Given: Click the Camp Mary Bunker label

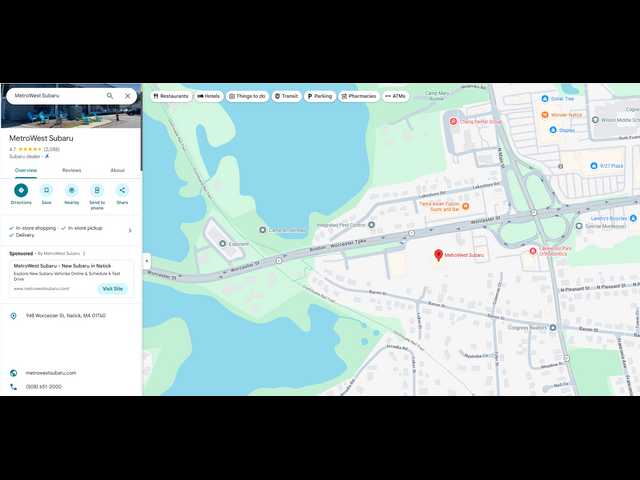Looking at the screenshot, I should tap(437, 96).
